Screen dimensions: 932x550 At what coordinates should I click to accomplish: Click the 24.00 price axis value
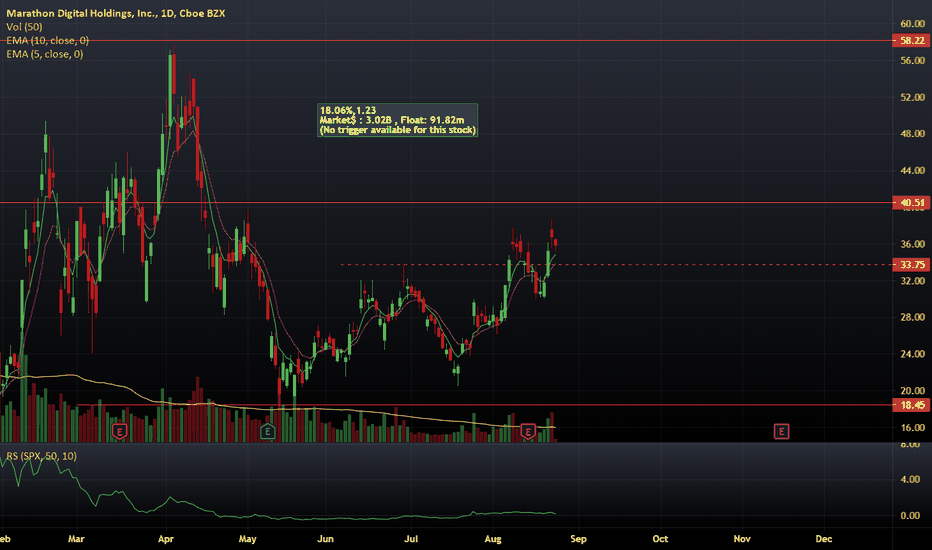[912, 354]
